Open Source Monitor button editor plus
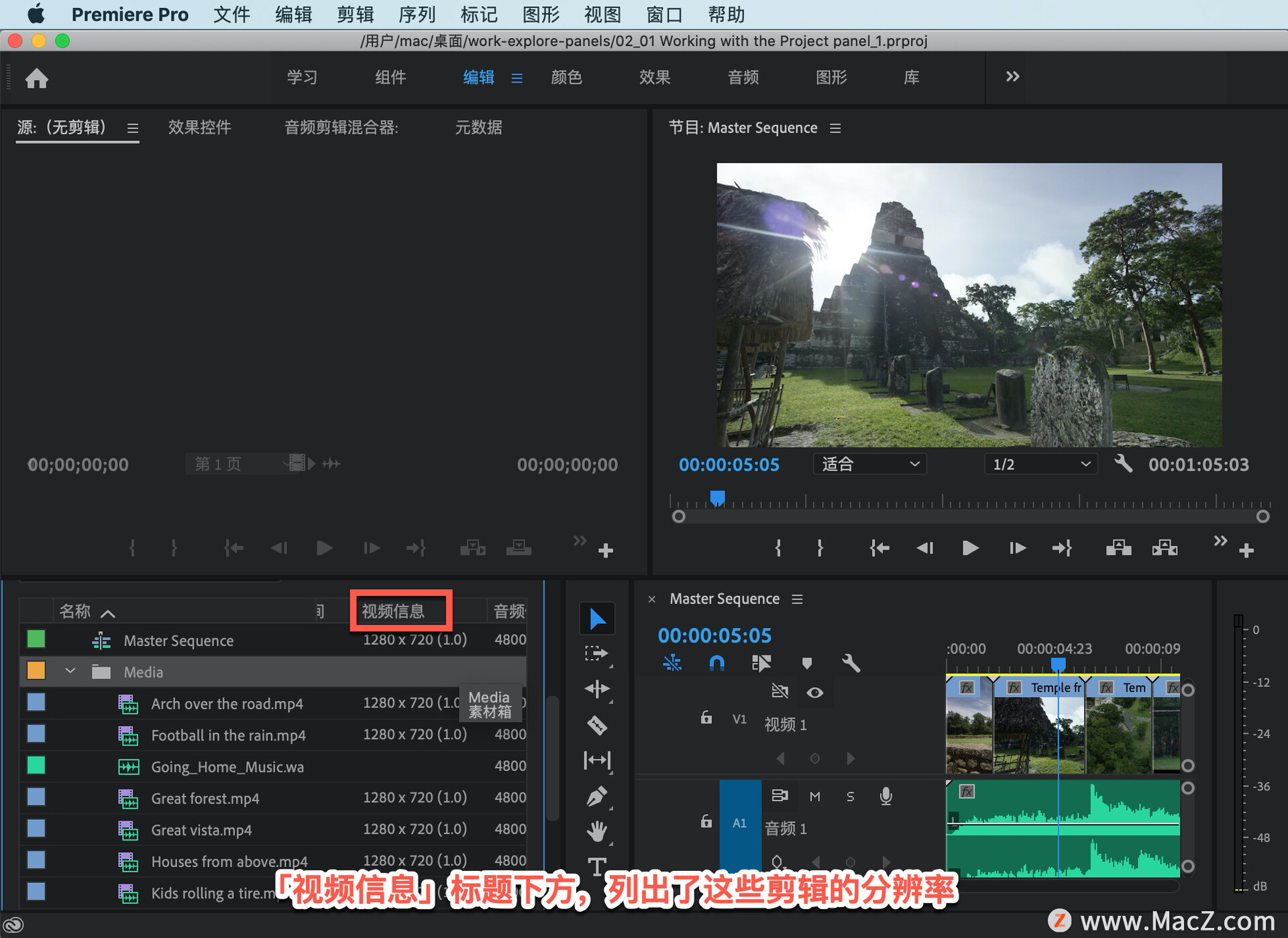This screenshot has width=1288, height=938. pyautogui.click(x=606, y=551)
